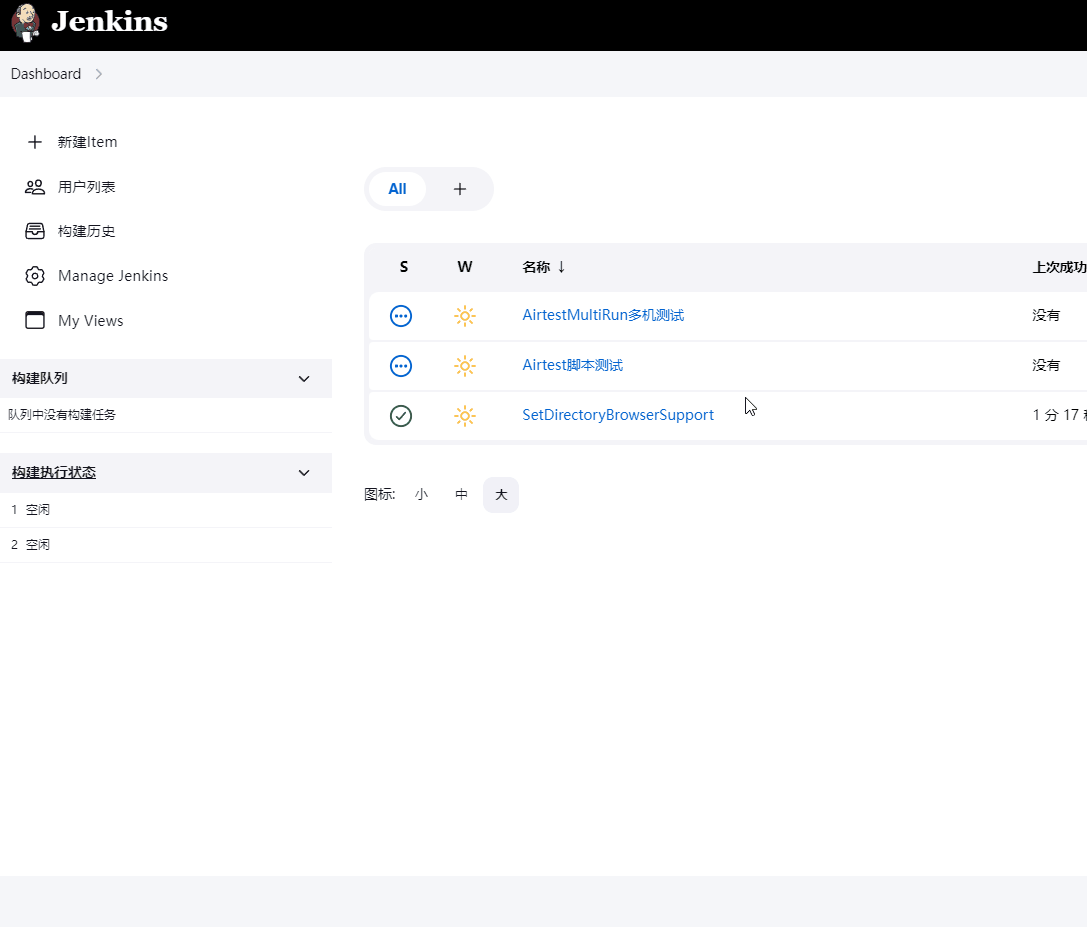This screenshot has height=927, width=1087.
Task: Click executor 1 空闲 row
Action: [166, 510]
